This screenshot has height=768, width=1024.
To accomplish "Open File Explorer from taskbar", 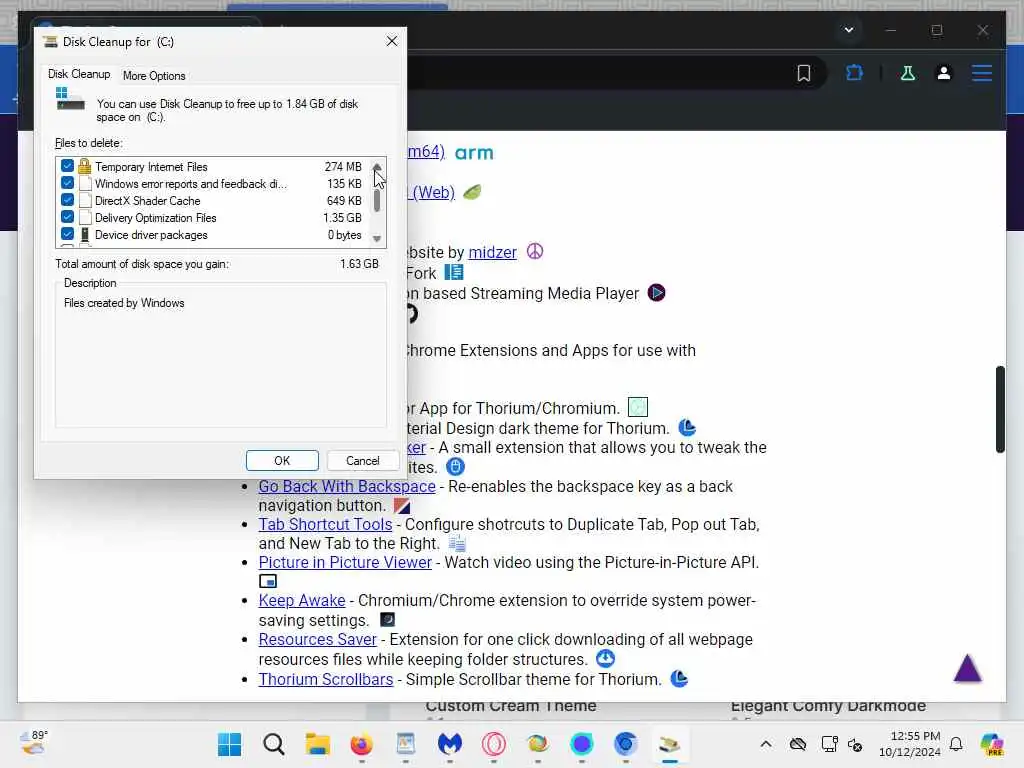I will (317, 744).
